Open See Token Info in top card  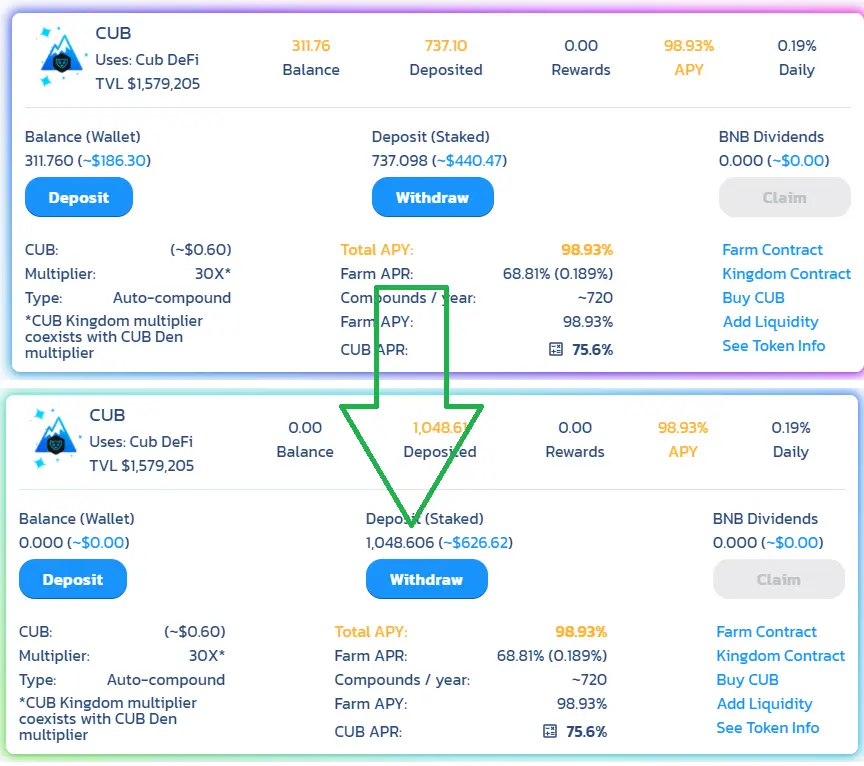coord(774,346)
